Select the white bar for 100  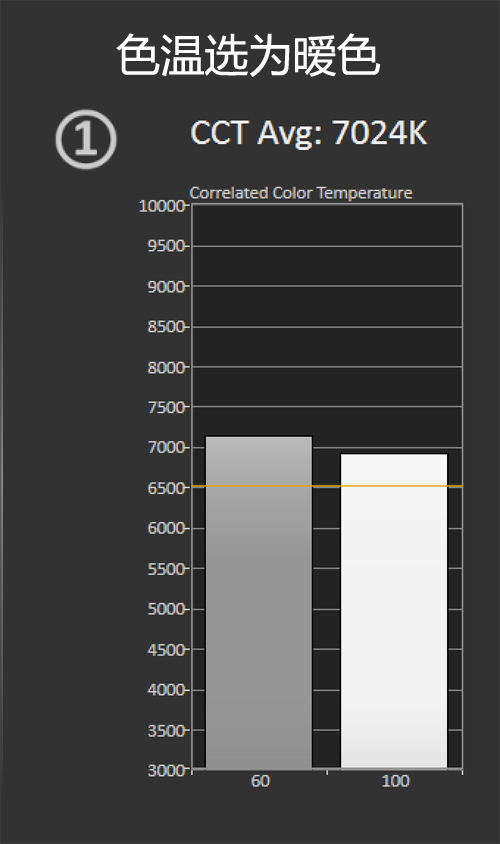(x=394, y=611)
